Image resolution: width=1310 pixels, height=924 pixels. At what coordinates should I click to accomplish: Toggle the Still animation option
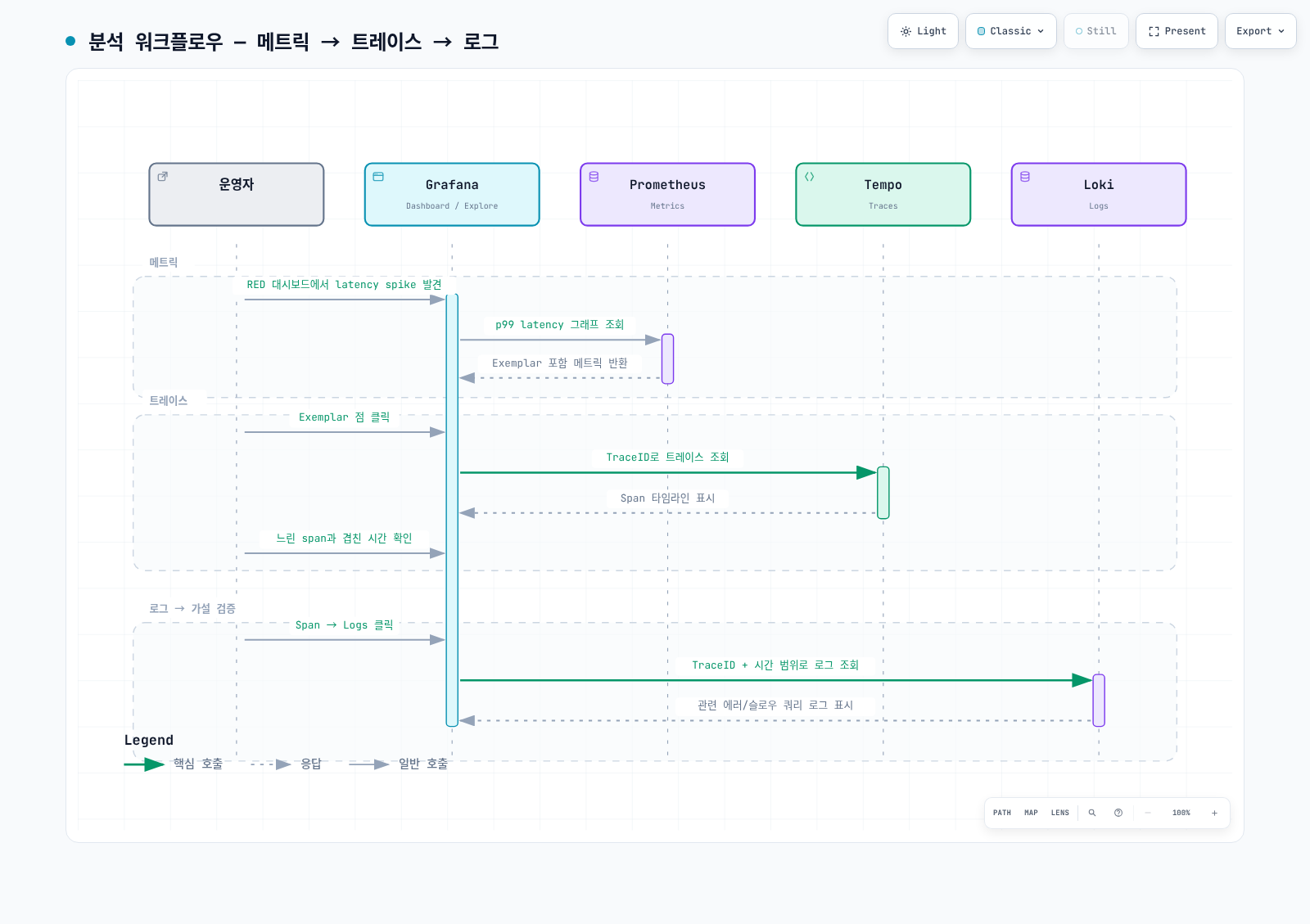coord(1095,31)
